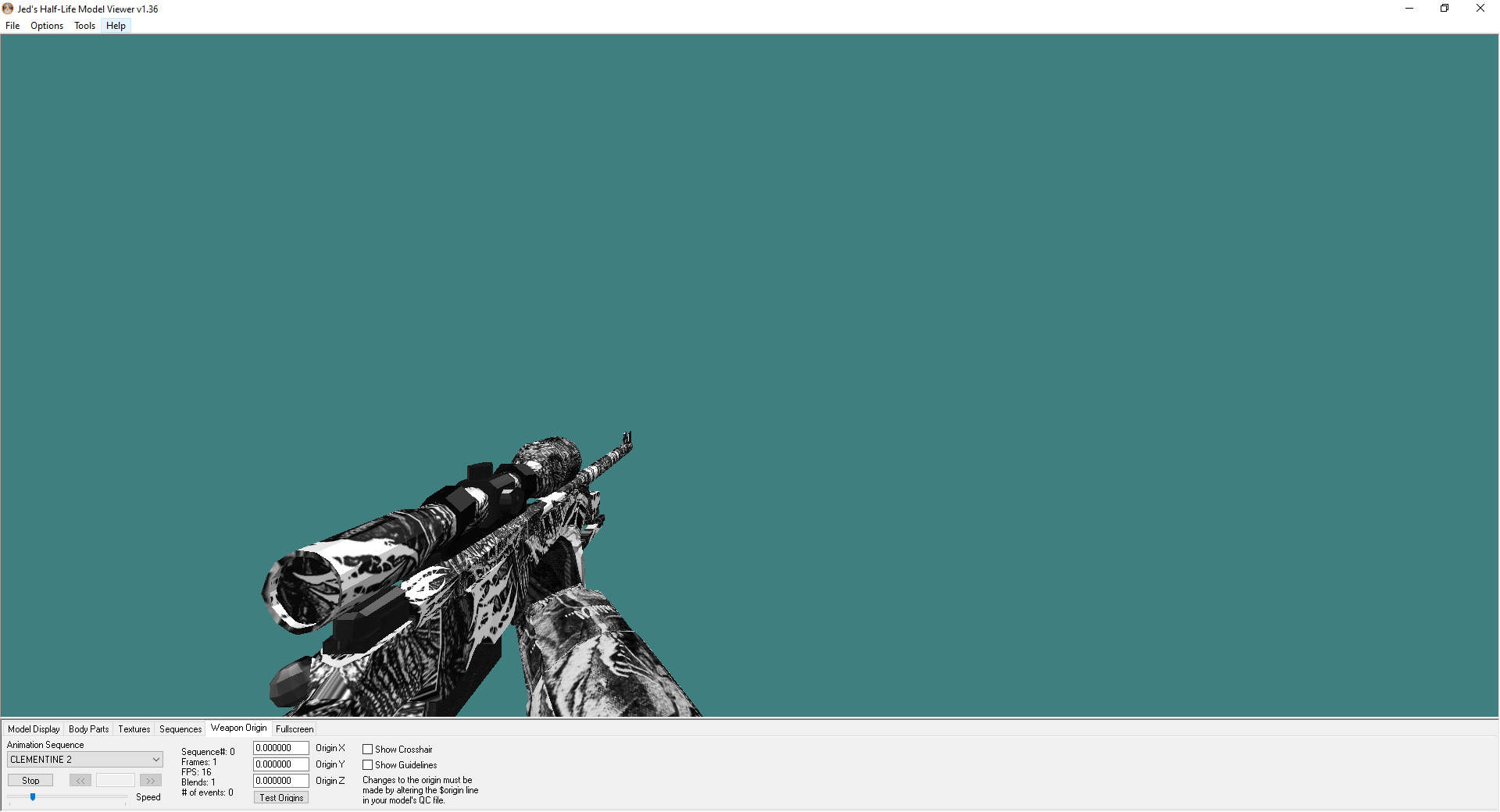Switch to the Model Display tab
Viewport: 1500px width, 812px height.
(x=34, y=729)
